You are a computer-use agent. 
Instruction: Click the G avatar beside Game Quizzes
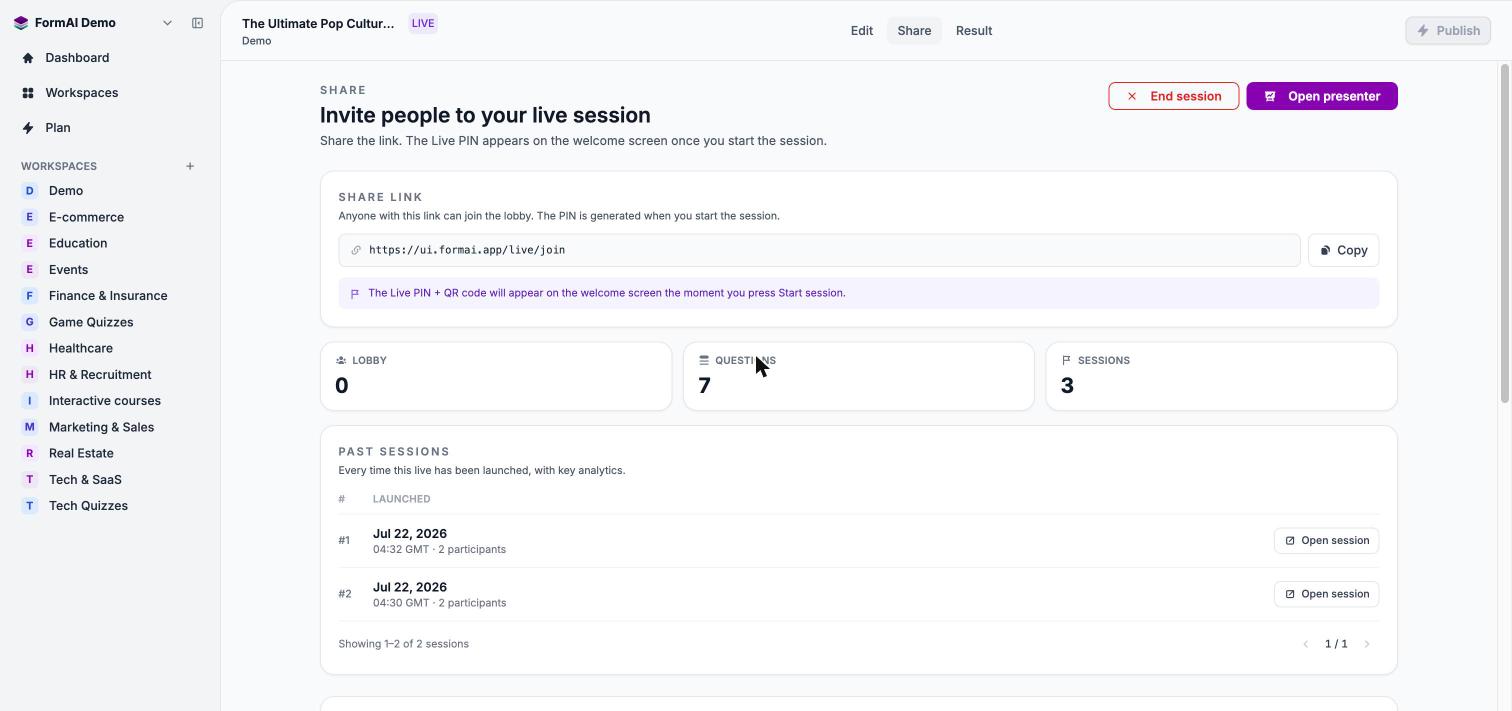click(x=29, y=322)
